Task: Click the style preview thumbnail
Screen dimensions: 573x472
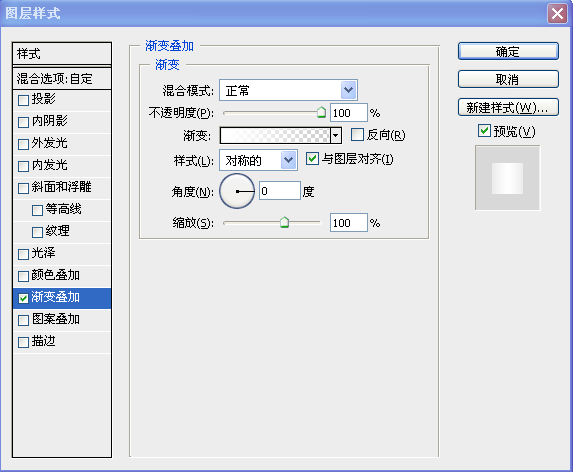Action: [507, 178]
